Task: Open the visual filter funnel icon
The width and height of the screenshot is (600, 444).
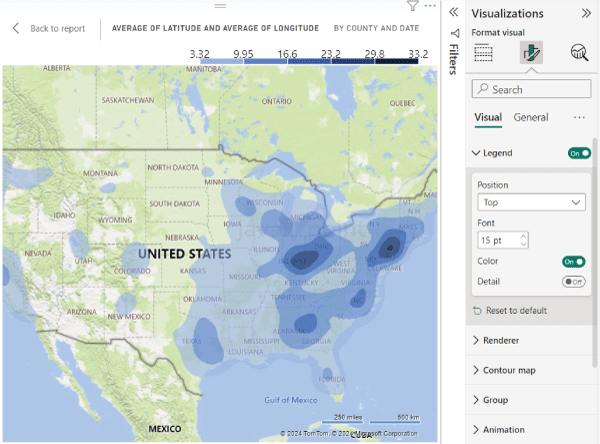Action: [412, 6]
